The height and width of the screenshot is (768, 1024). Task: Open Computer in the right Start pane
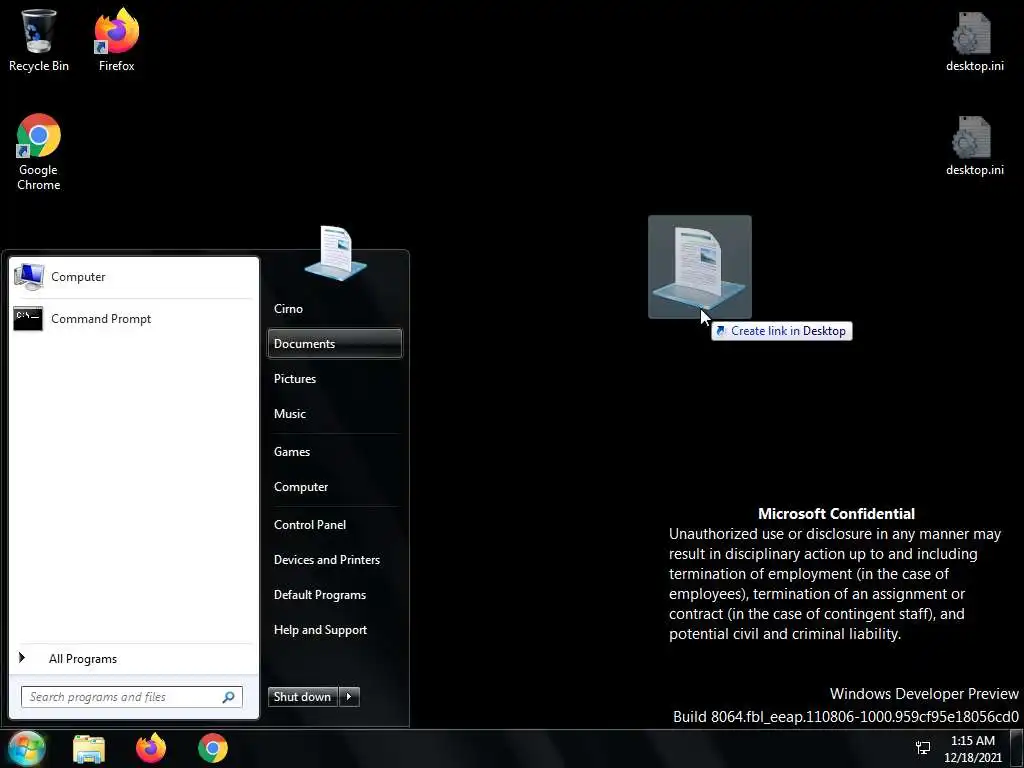(x=334, y=487)
